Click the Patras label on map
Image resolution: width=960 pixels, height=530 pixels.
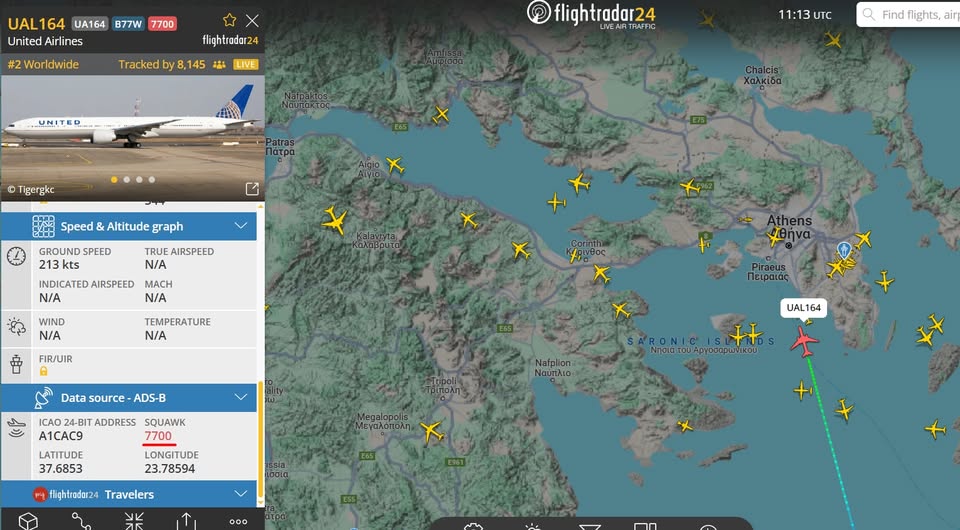280,147
